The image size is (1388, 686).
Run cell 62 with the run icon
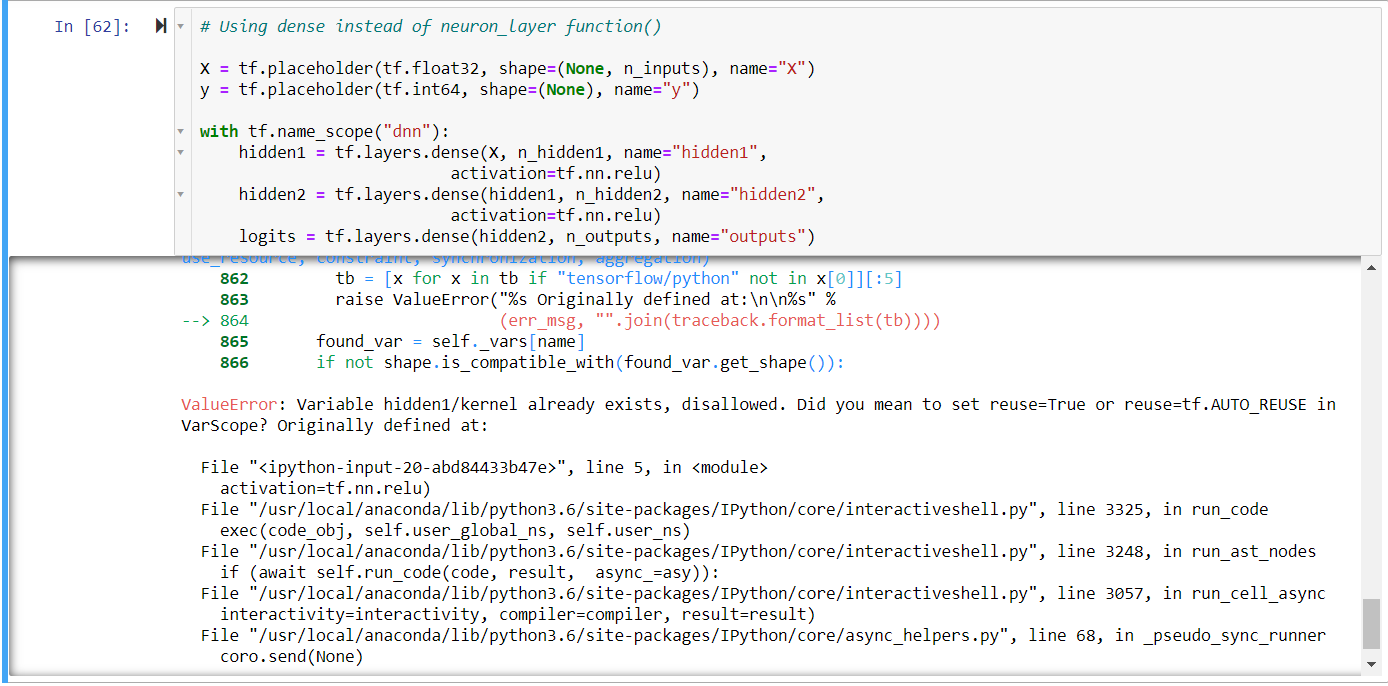click(160, 27)
